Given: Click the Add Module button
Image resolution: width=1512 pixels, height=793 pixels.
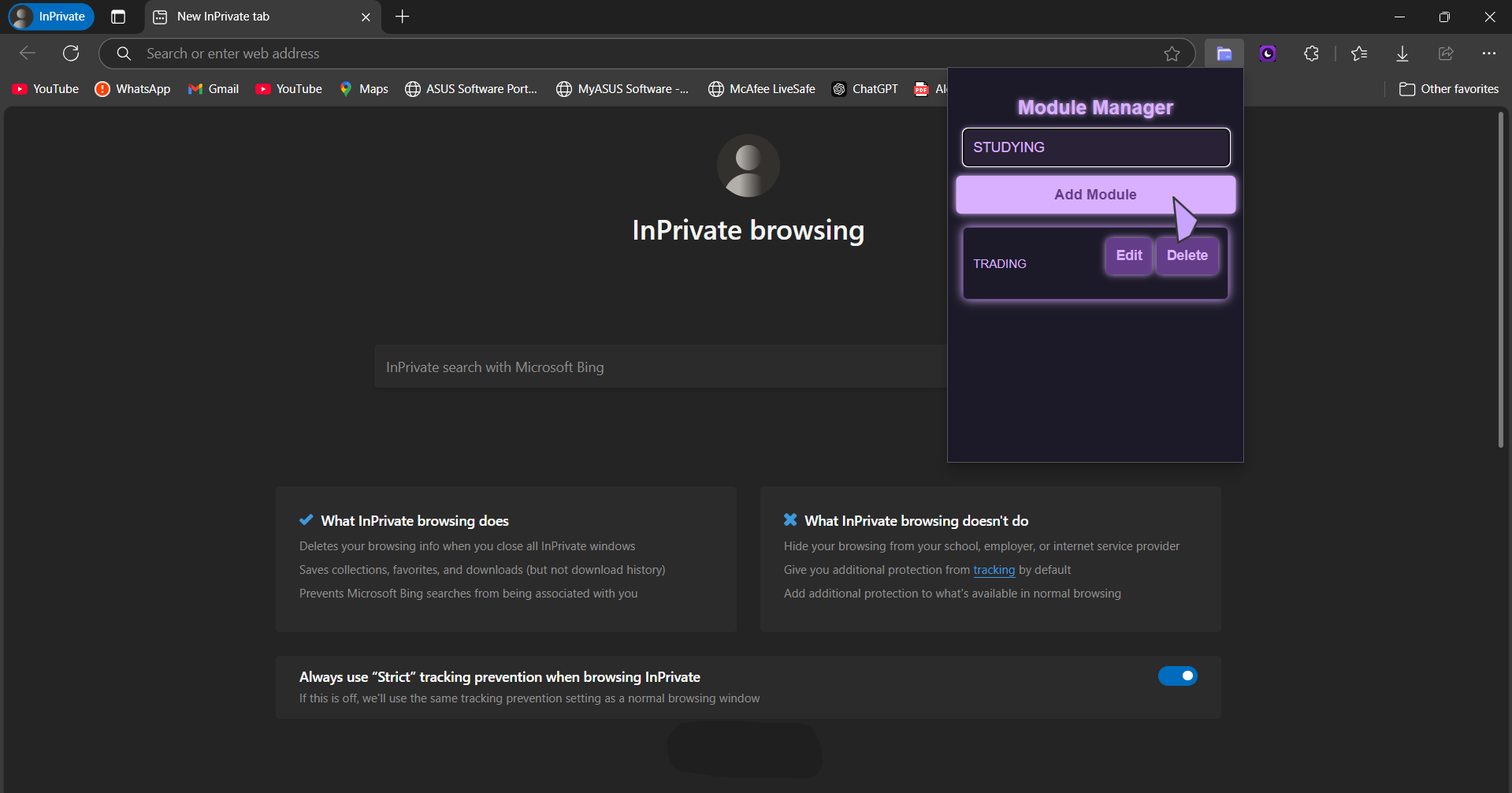Looking at the screenshot, I should click(x=1095, y=194).
